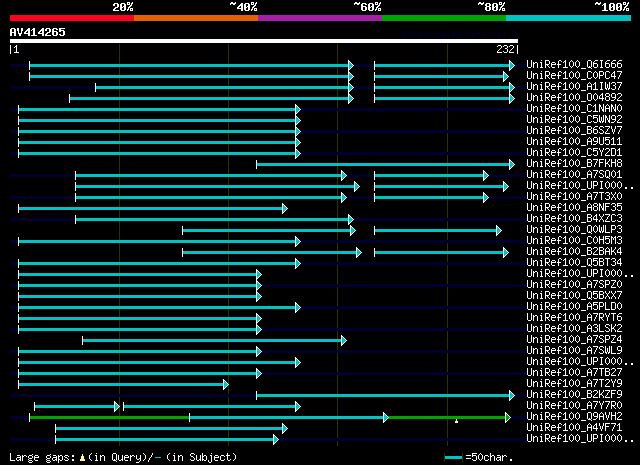The image size is (640, 465).
Task: Select the AV414265 query name
Action: point(38,32)
